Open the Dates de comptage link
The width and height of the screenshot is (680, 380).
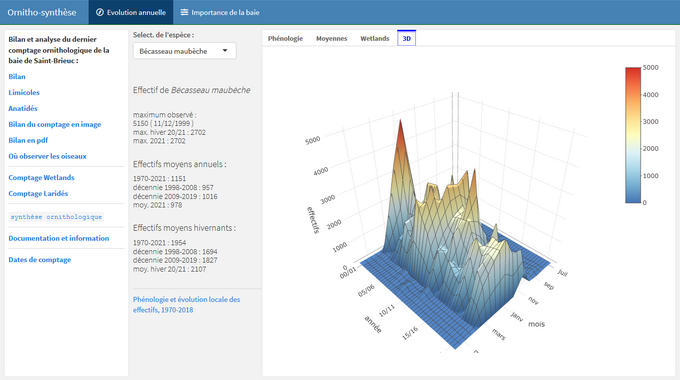(39, 260)
